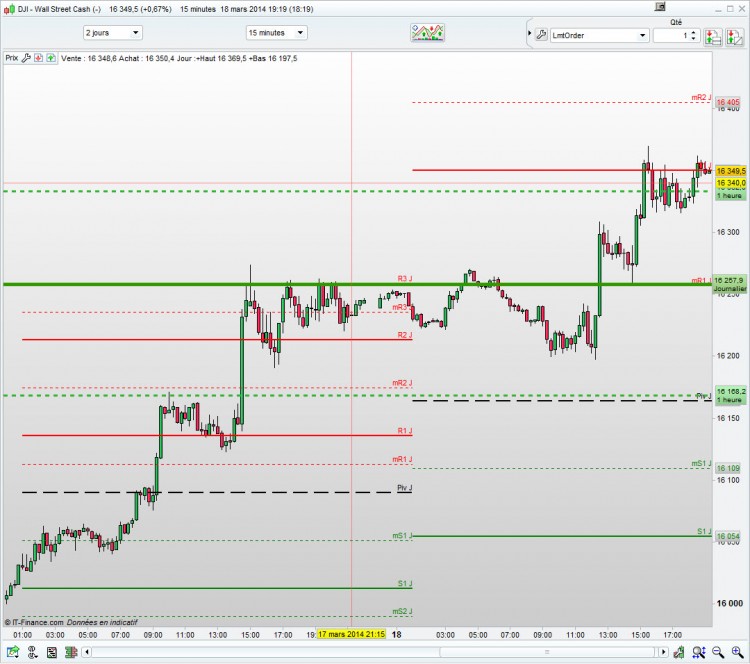750x664 pixels.
Task: Click the 'R1 J' resistance label
Action: point(405,431)
